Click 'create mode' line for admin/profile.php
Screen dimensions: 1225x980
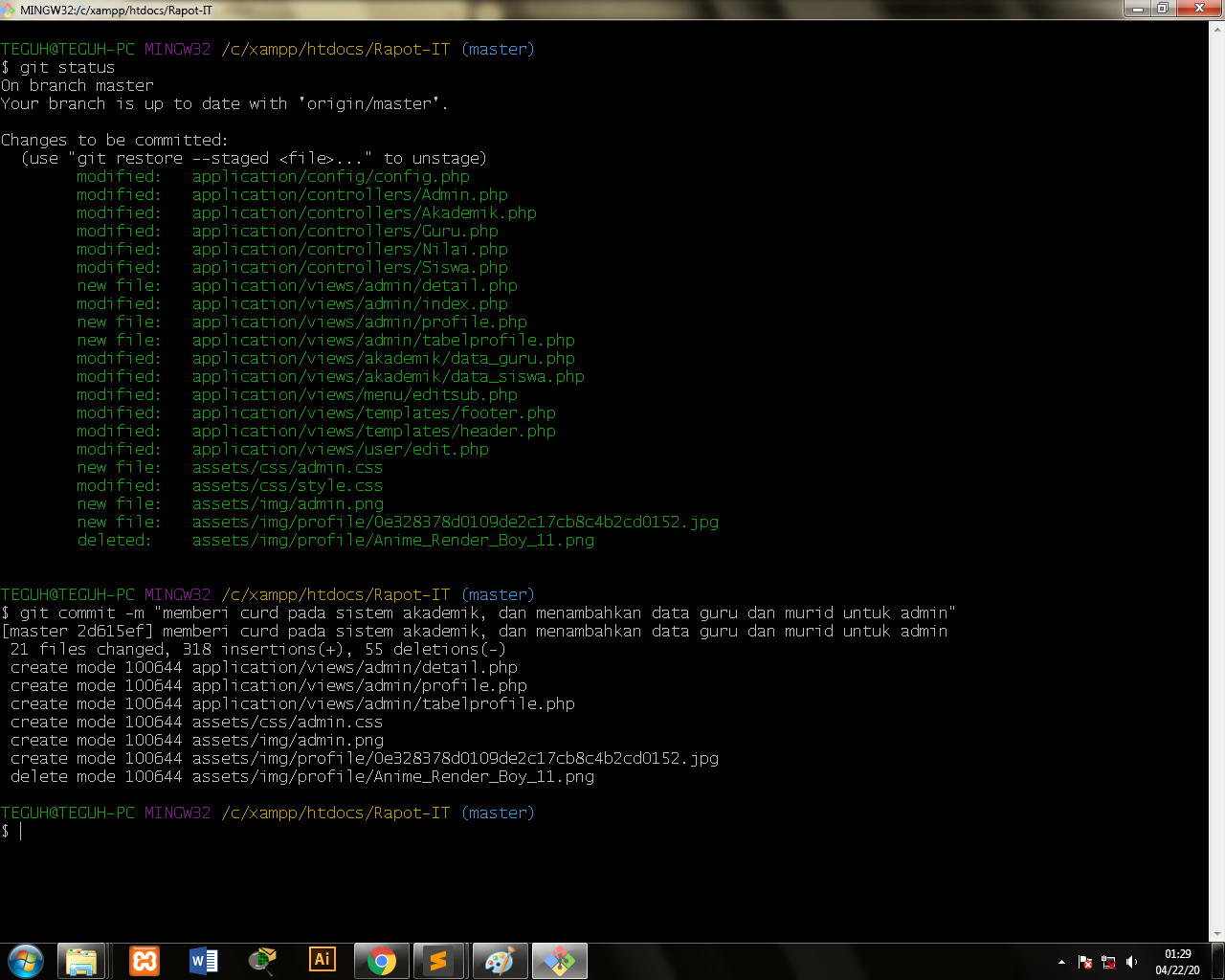269,686
